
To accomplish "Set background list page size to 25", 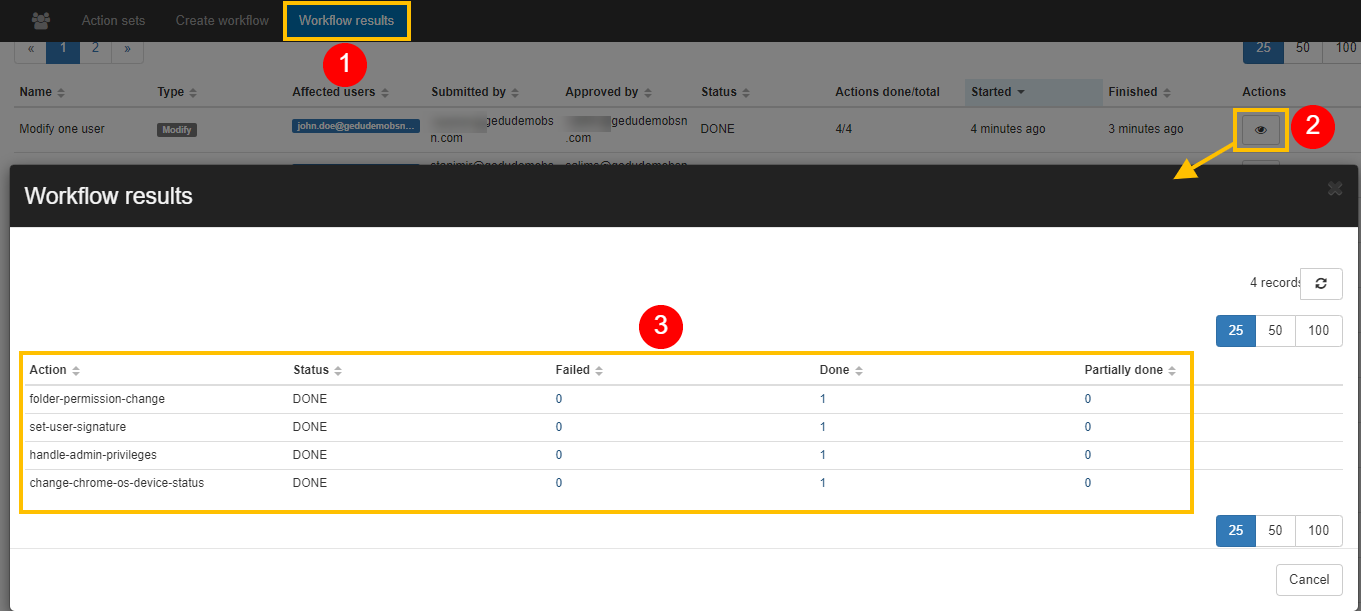I will coord(1263,48).
